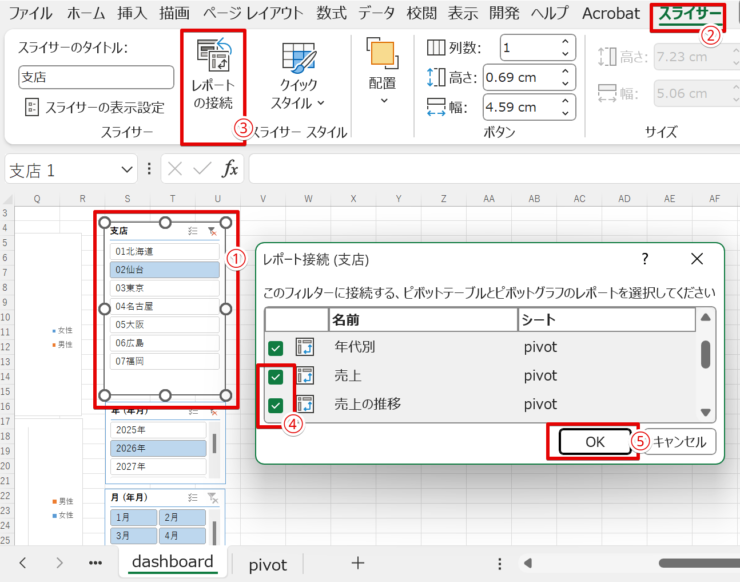
Task: Select 02仙台 slicer item
Action: [x=165, y=270]
